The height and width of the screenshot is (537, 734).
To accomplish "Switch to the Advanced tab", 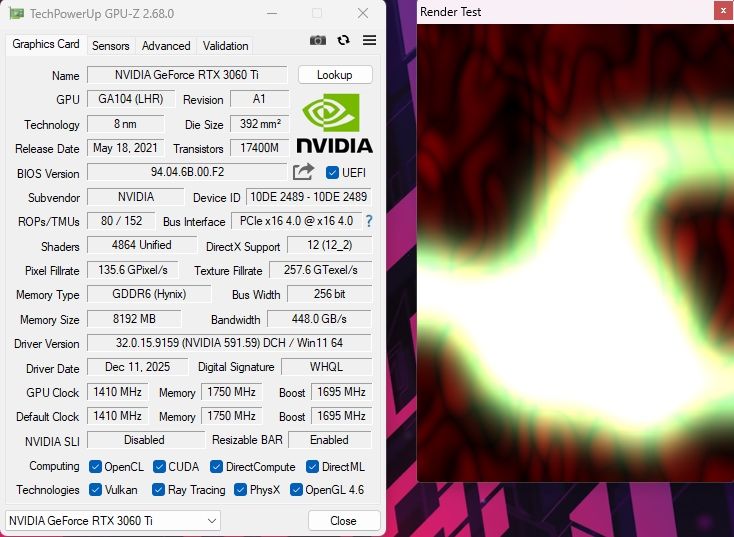I will click(166, 46).
